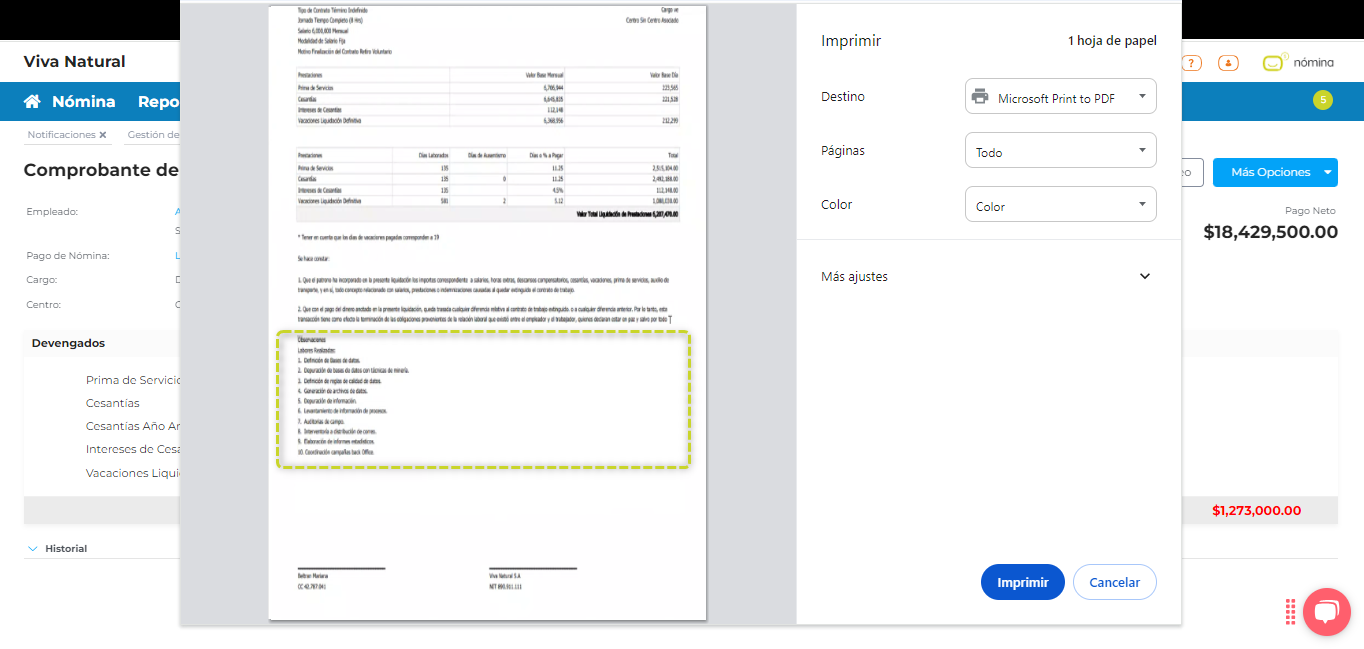Open the Destino dropdown
The height and width of the screenshot is (649, 1364).
pos(1060,97)
